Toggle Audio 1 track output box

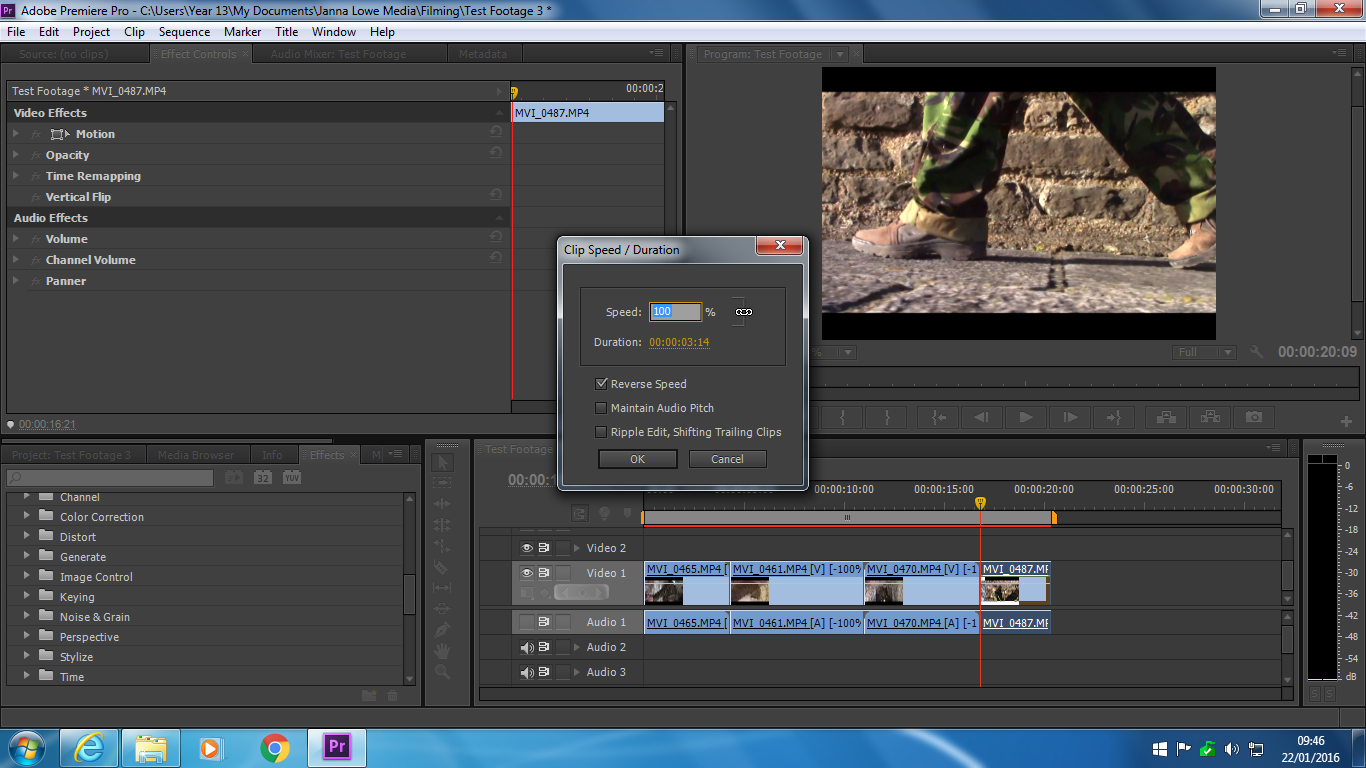[527, 622]
